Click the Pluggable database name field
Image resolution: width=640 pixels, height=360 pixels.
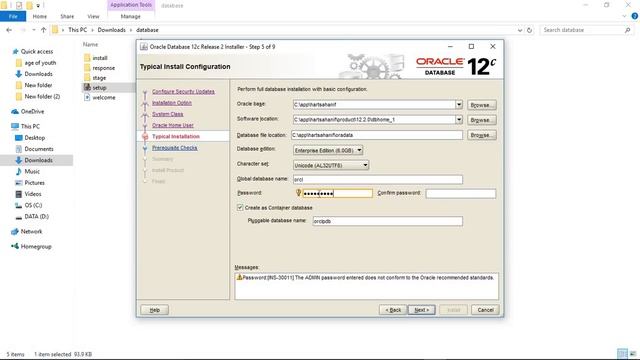click(x=387, y=221)
